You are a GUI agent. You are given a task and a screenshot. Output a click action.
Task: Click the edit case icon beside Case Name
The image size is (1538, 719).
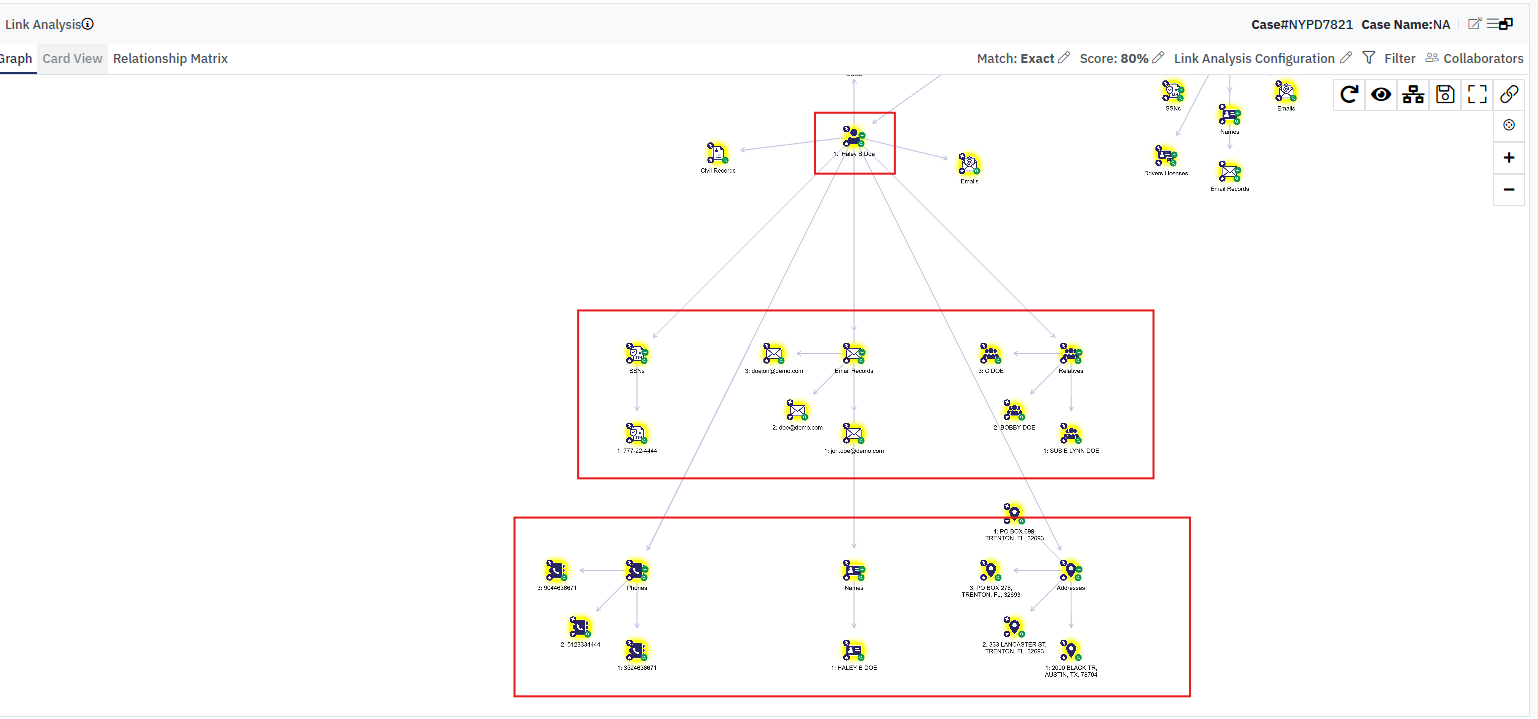click(x=1474, y=24)
